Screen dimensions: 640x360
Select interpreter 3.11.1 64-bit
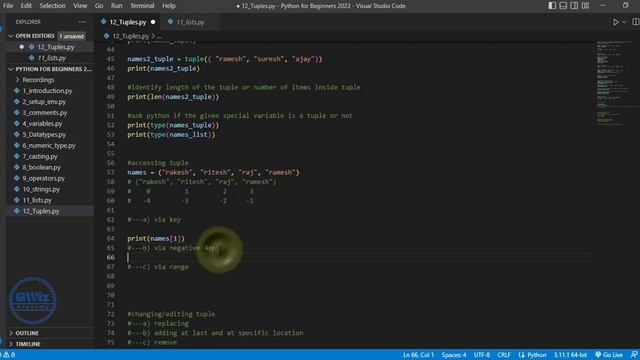pyautogui.click(x=570, y=355)
